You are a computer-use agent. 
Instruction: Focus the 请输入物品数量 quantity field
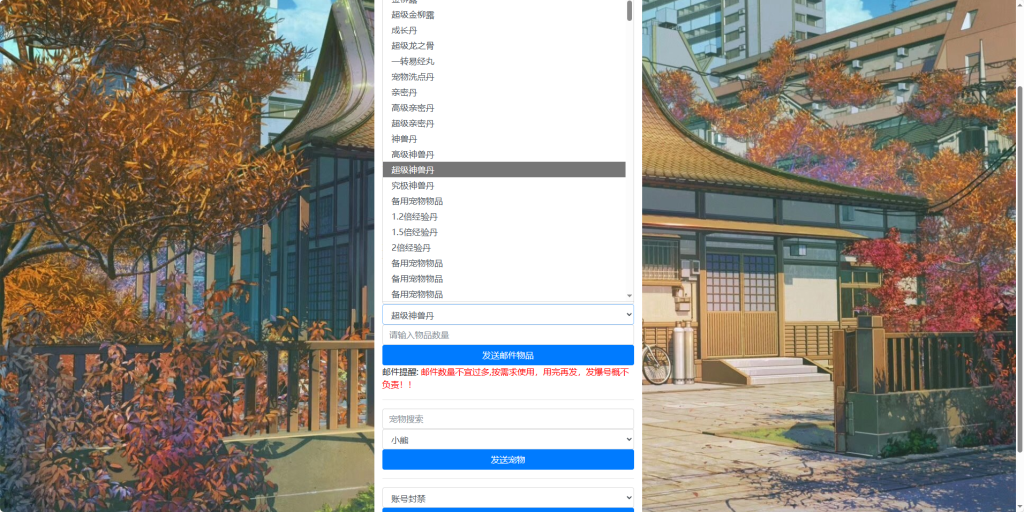[508, 335]
